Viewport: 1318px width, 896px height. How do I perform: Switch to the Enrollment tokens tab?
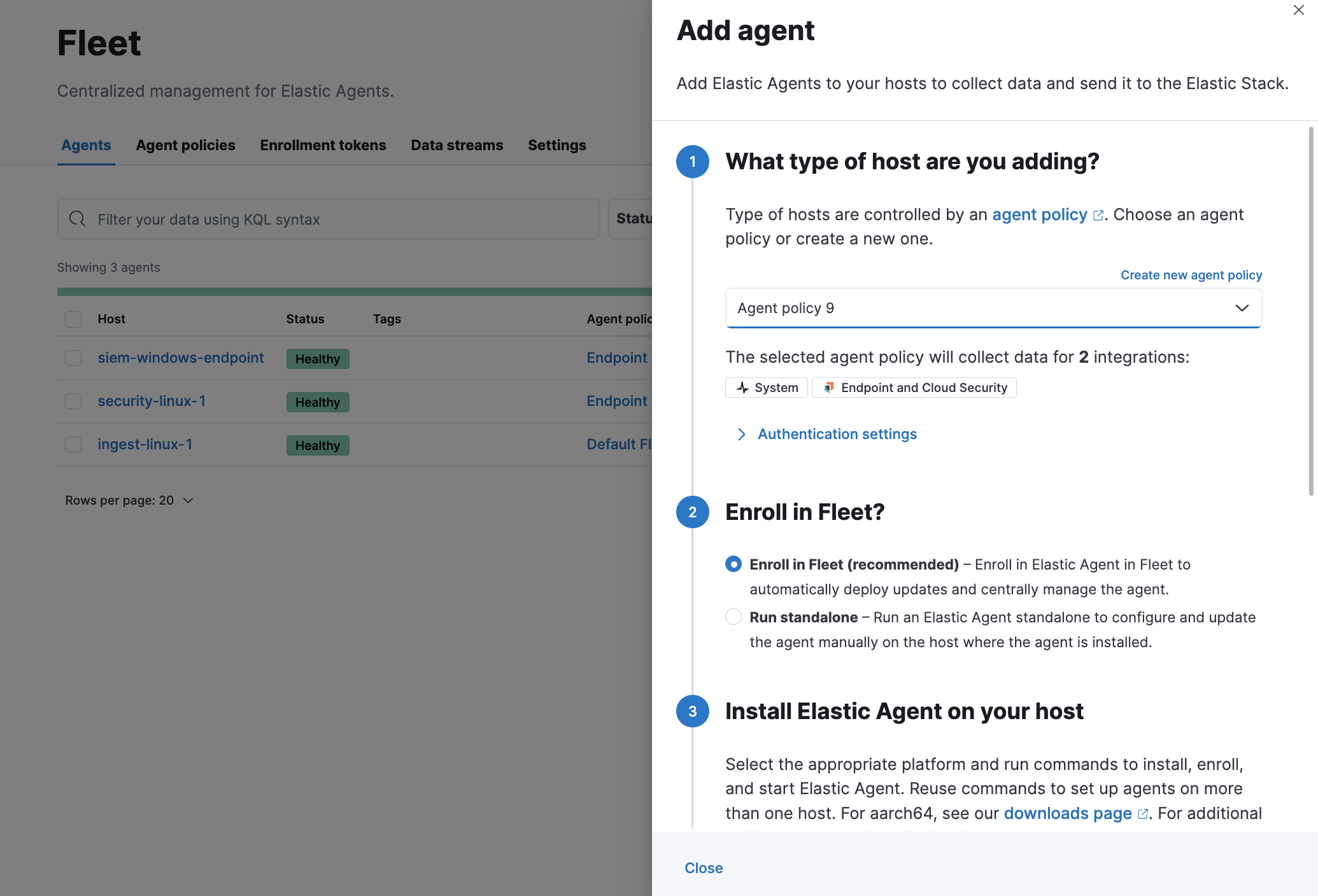[x=323, y=145]
